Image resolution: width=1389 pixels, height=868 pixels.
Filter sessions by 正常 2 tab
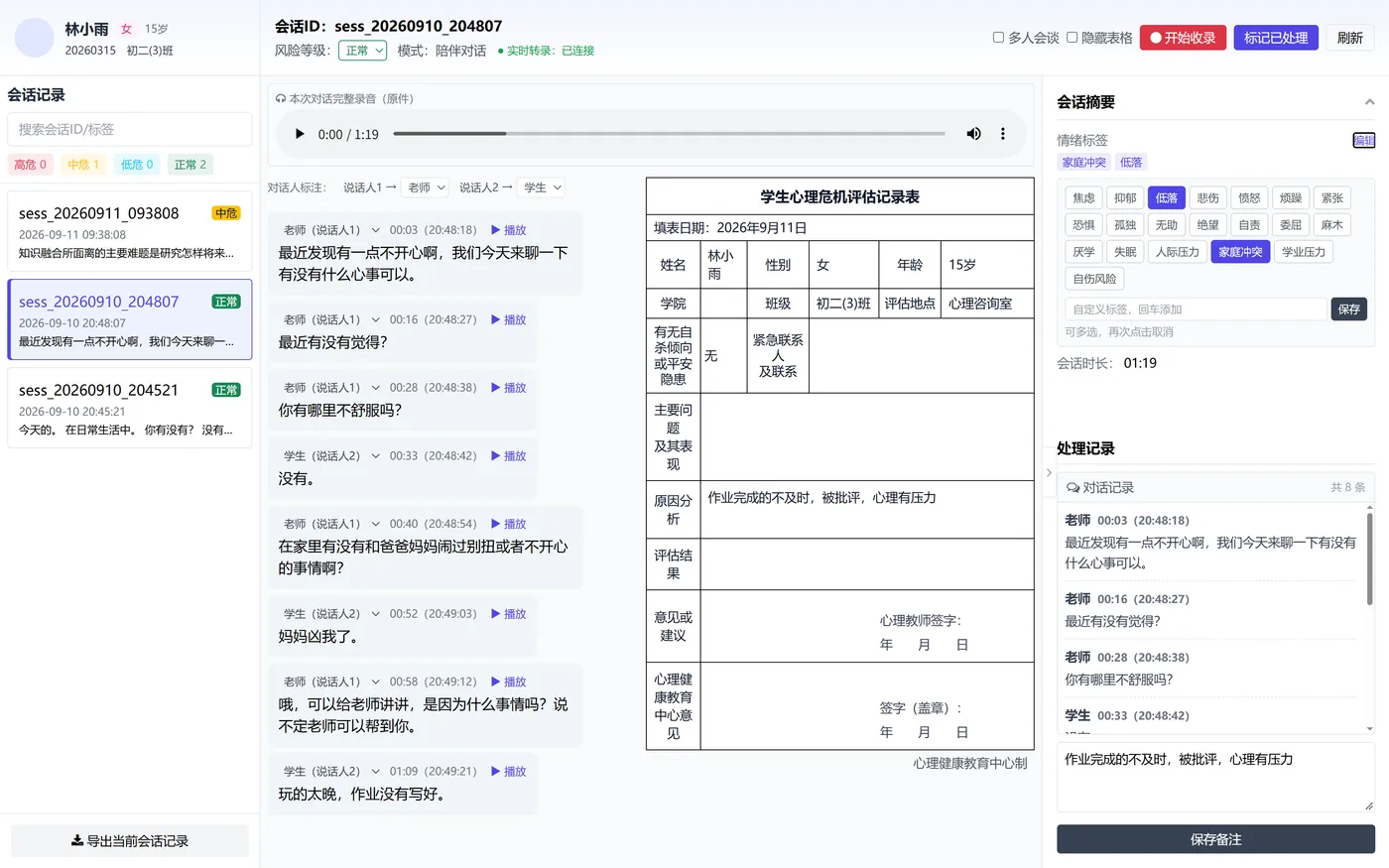pyautogui.click(x=189, y=165)
